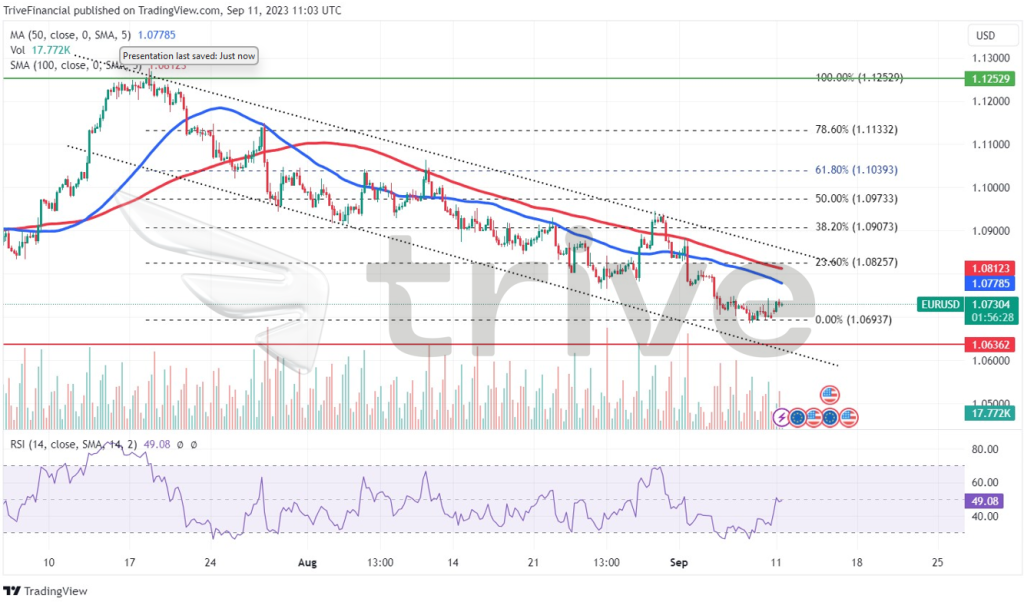Click the date '24' on the time axis
1024x602 pixels.
pyautogui.click(x=210, y=562)
